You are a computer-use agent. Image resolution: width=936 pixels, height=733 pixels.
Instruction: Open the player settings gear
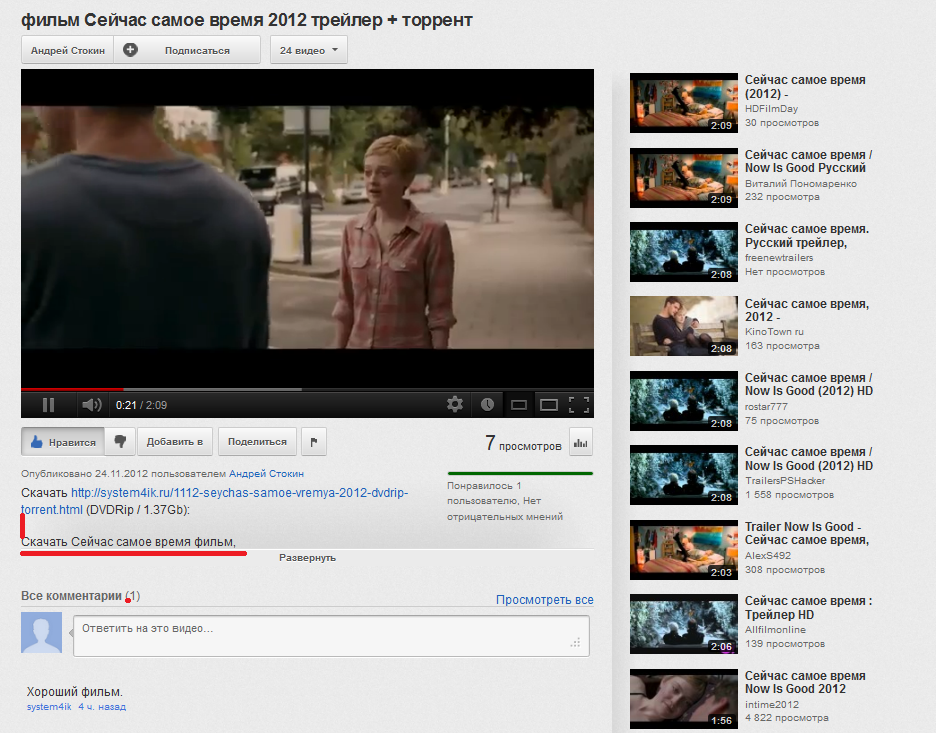pos(455,405)
